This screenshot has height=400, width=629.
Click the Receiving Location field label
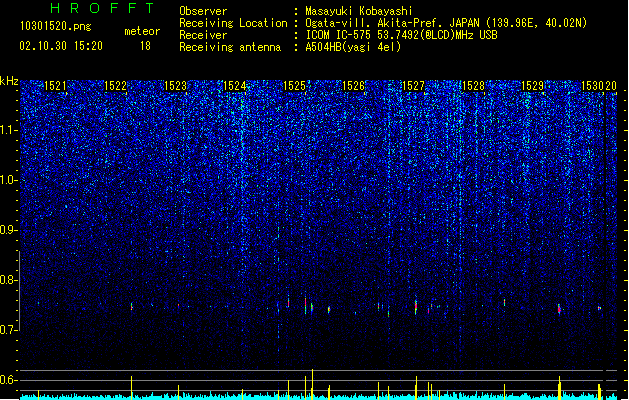coord(233,23)
